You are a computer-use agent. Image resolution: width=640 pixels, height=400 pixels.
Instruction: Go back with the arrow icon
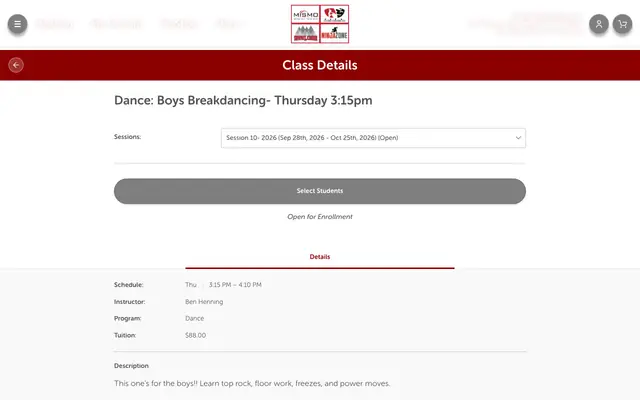[x=16, y=65]
